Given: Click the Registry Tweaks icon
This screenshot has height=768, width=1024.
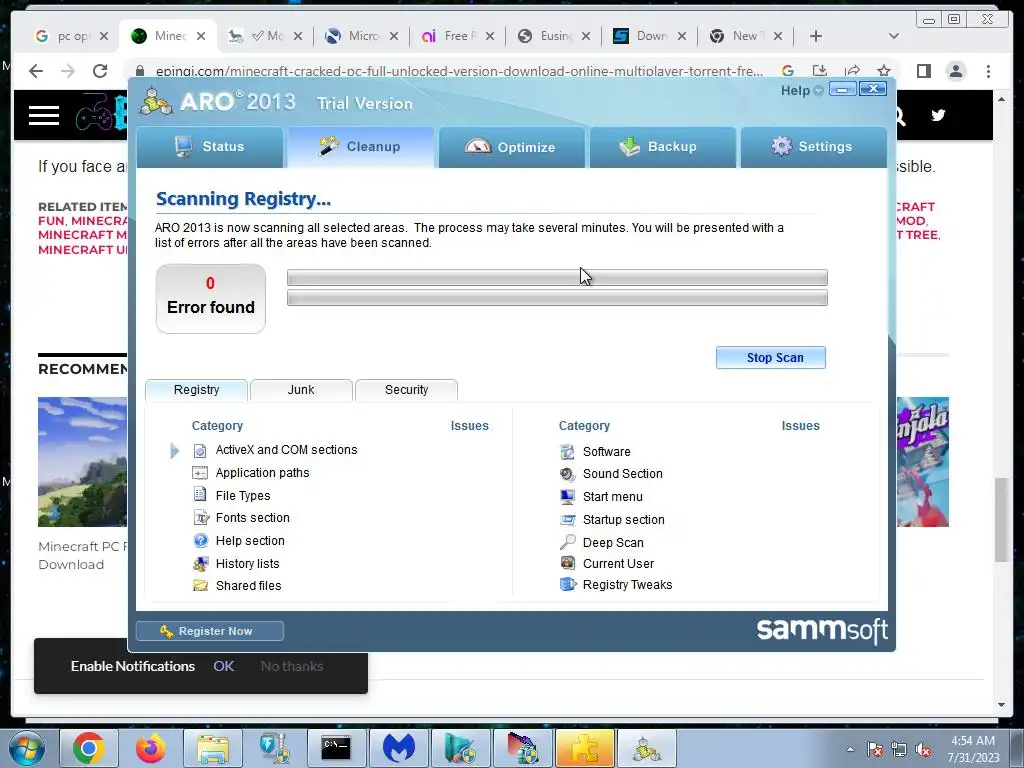Looking at the screenshot, I should [568, 584].
